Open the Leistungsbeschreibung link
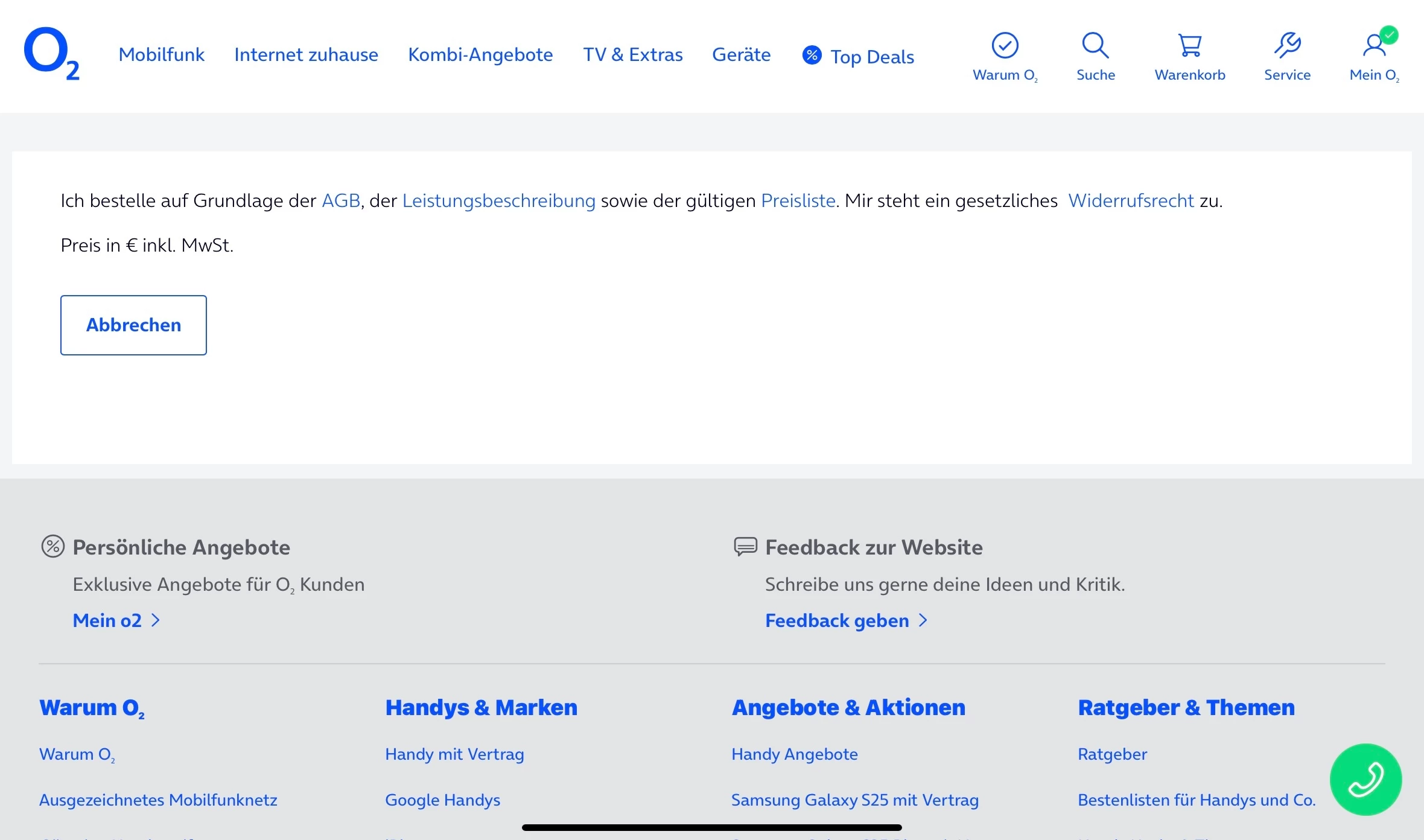Viewport: 1424px width, 840px height. [x=498, y=200]
